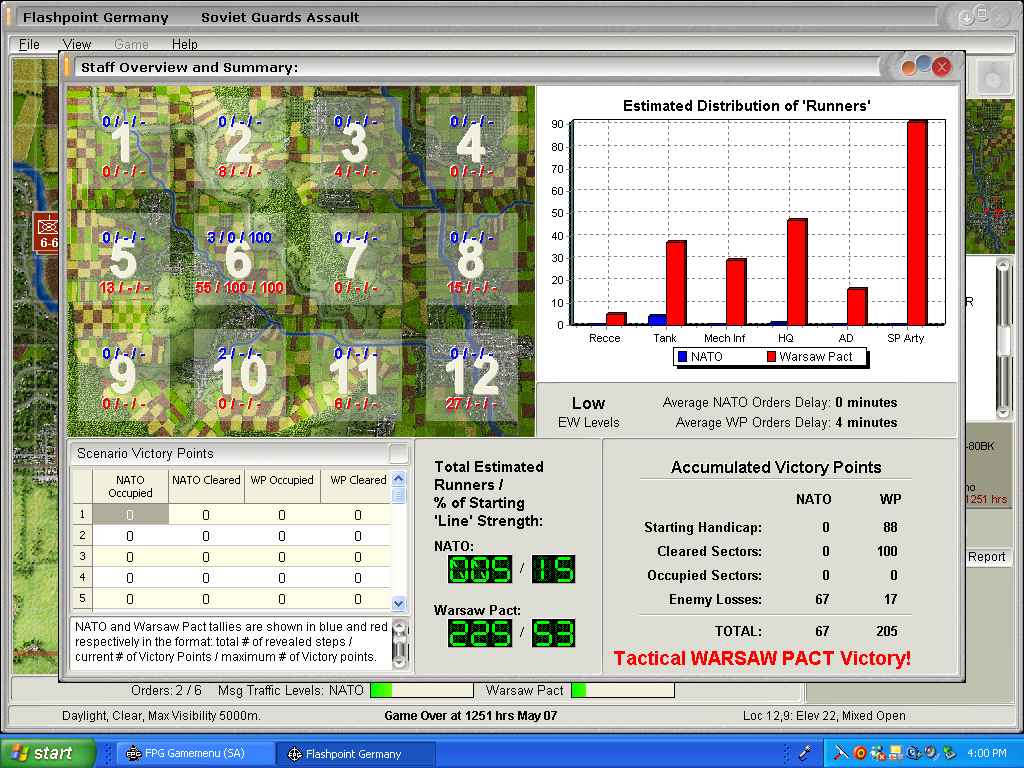Open the View menu

(76, 44)
